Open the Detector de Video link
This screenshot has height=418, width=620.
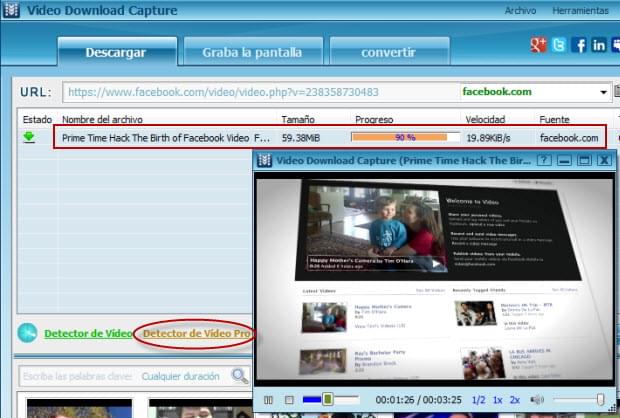(88, 334)
